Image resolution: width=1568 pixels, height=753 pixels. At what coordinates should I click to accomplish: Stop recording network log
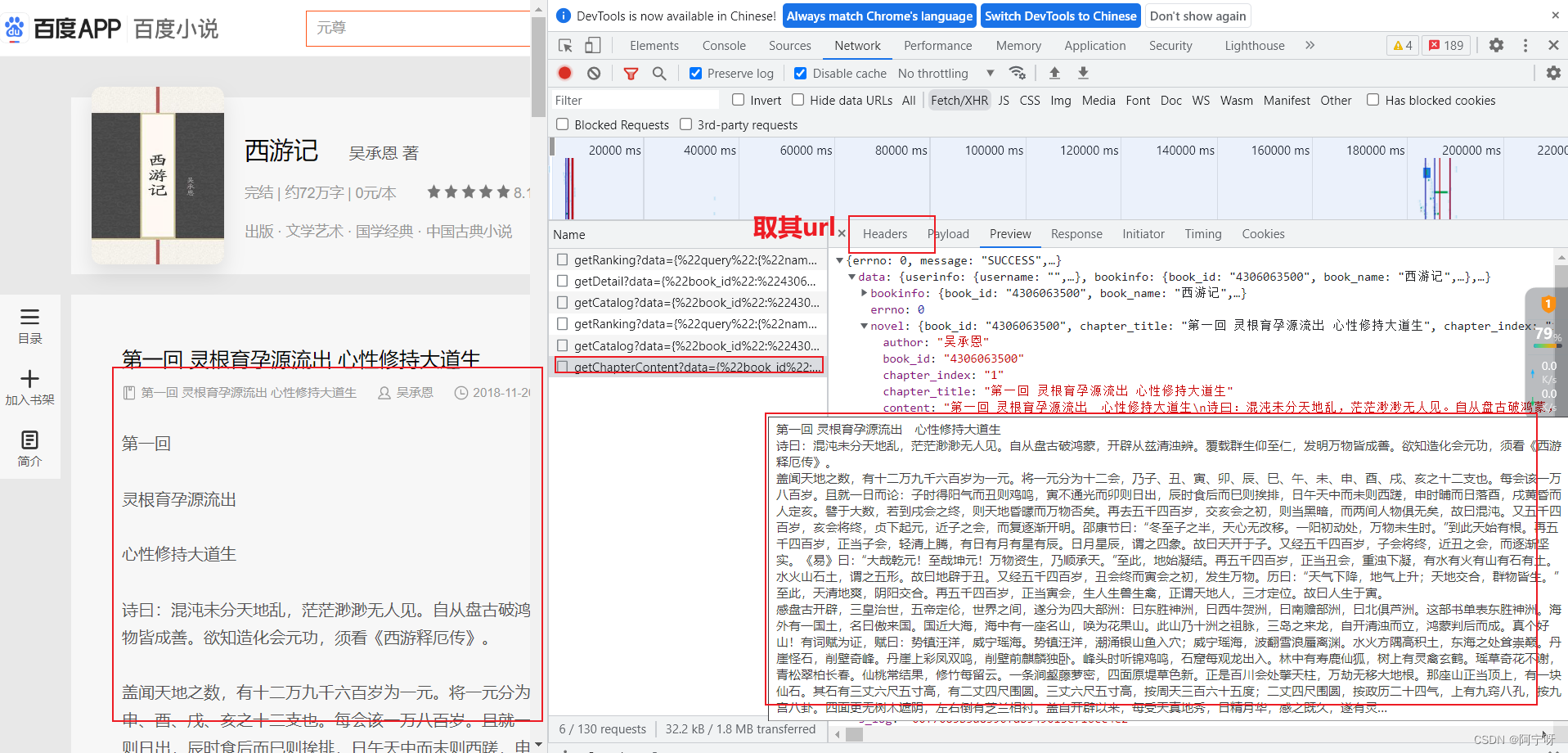564,73
